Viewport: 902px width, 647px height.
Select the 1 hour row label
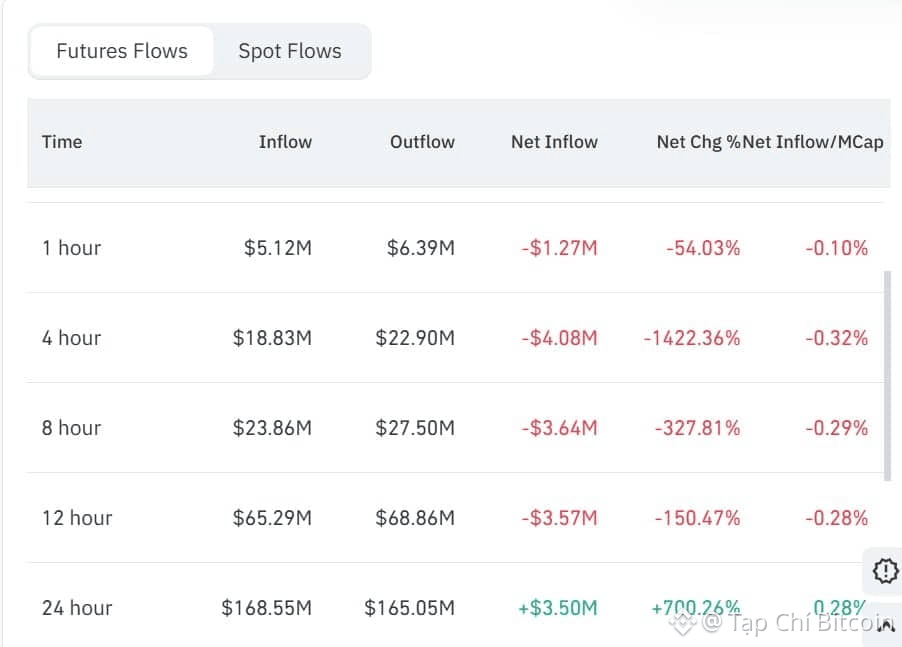click(x=71, y=248)
